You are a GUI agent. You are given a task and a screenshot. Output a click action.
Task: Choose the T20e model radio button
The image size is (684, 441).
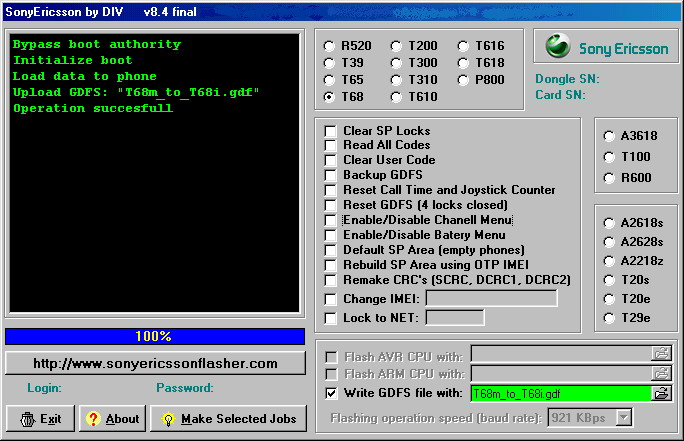(609, 299)
